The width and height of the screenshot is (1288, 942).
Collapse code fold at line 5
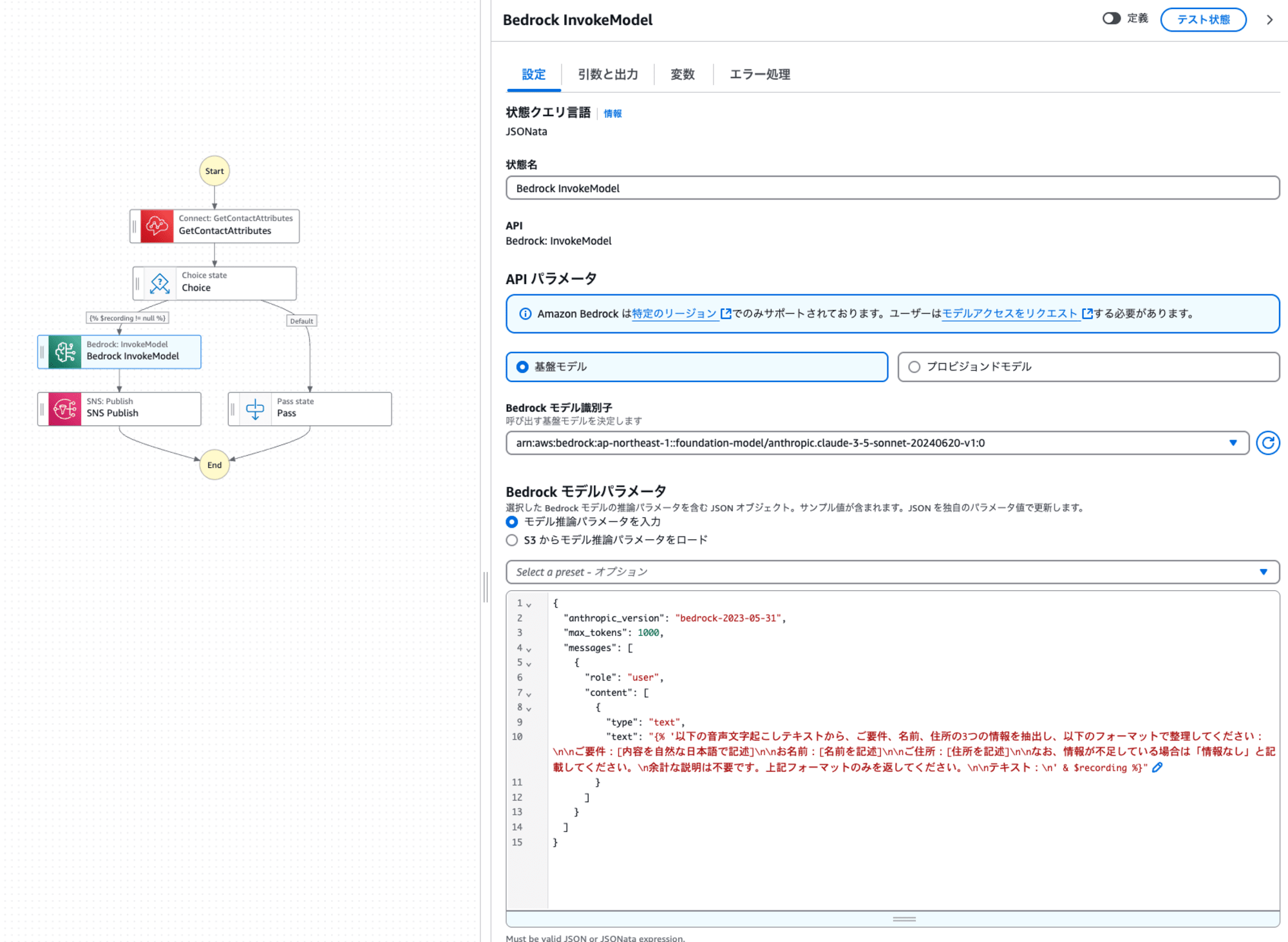(x=529, y=664)
